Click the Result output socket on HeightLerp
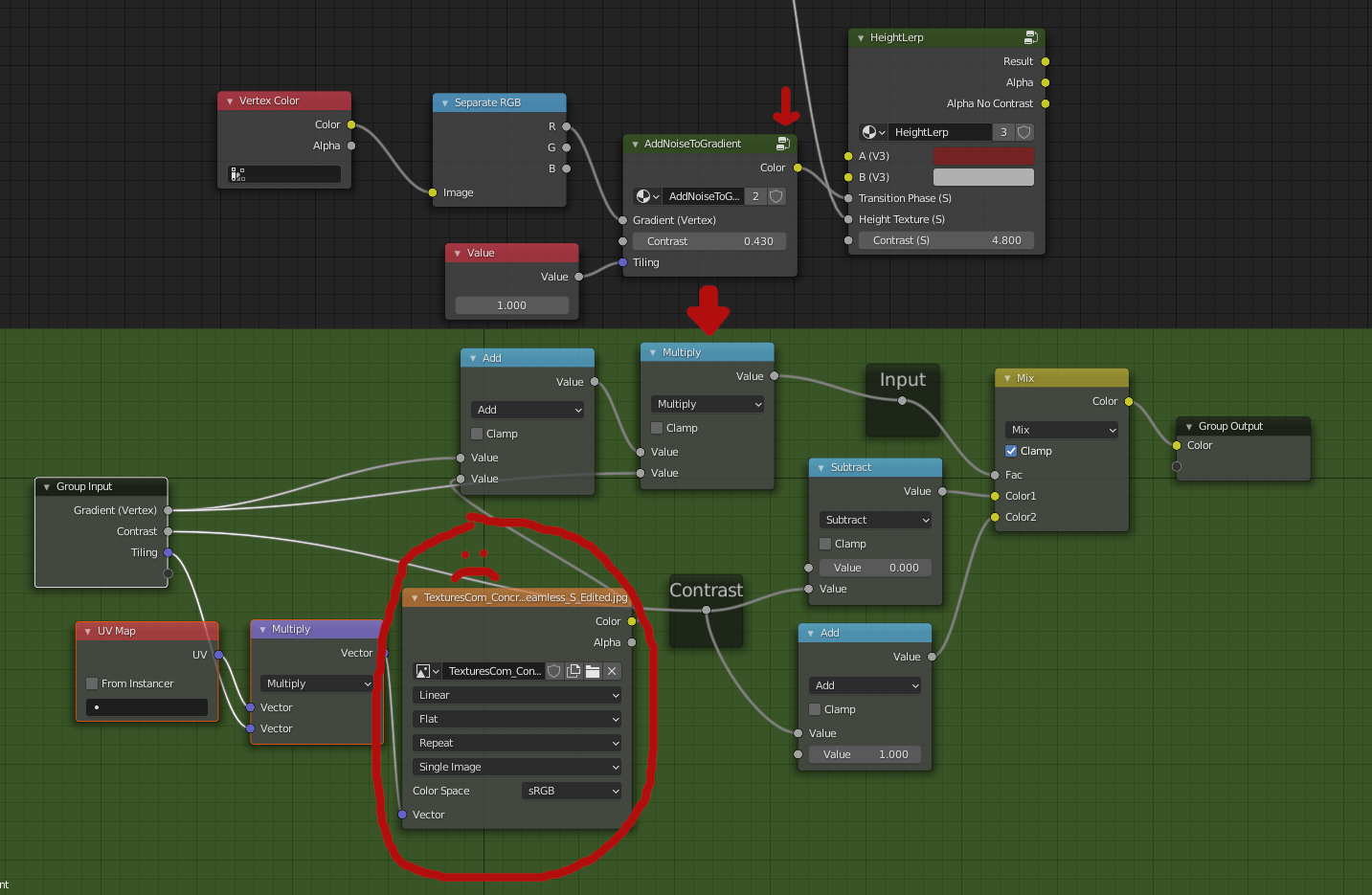Image resolution: width=1372 pixels, height=895 pixels. [x=1046, y=61]
